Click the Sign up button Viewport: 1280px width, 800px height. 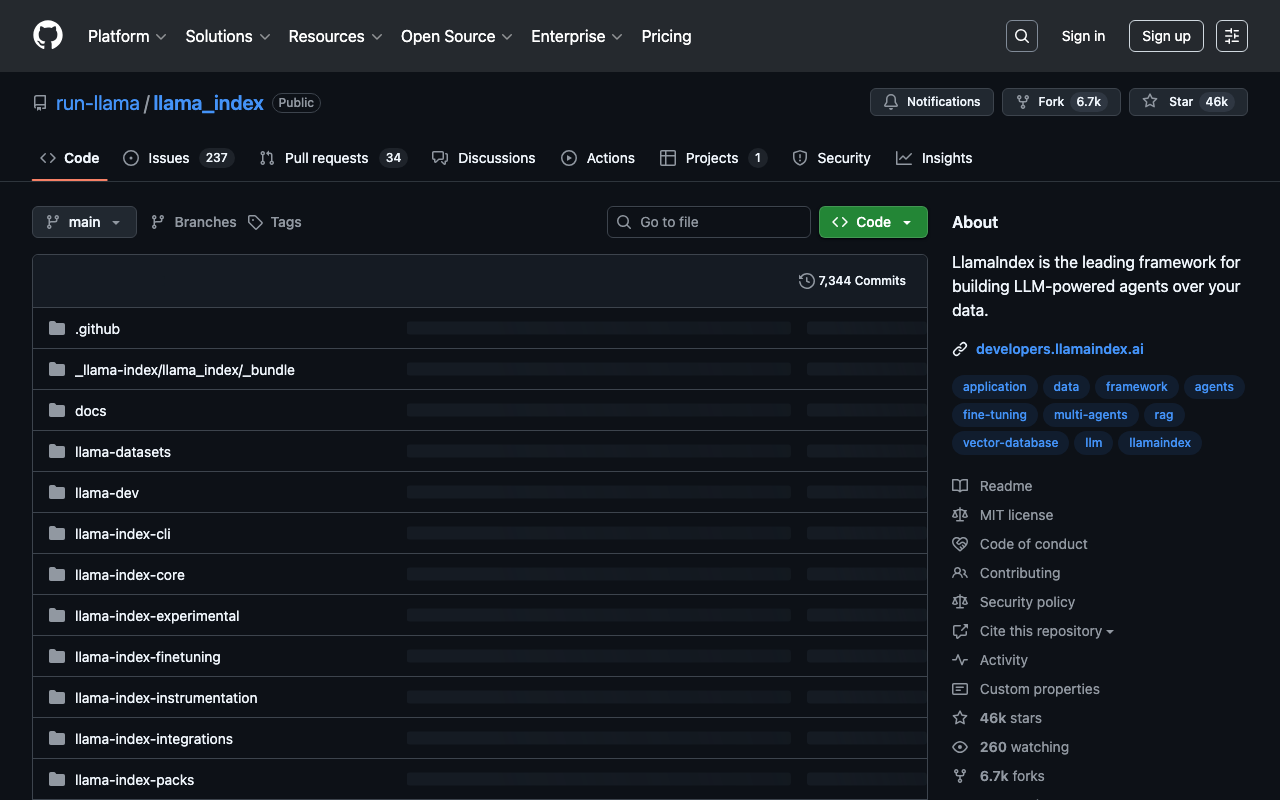click(1166, 36)
